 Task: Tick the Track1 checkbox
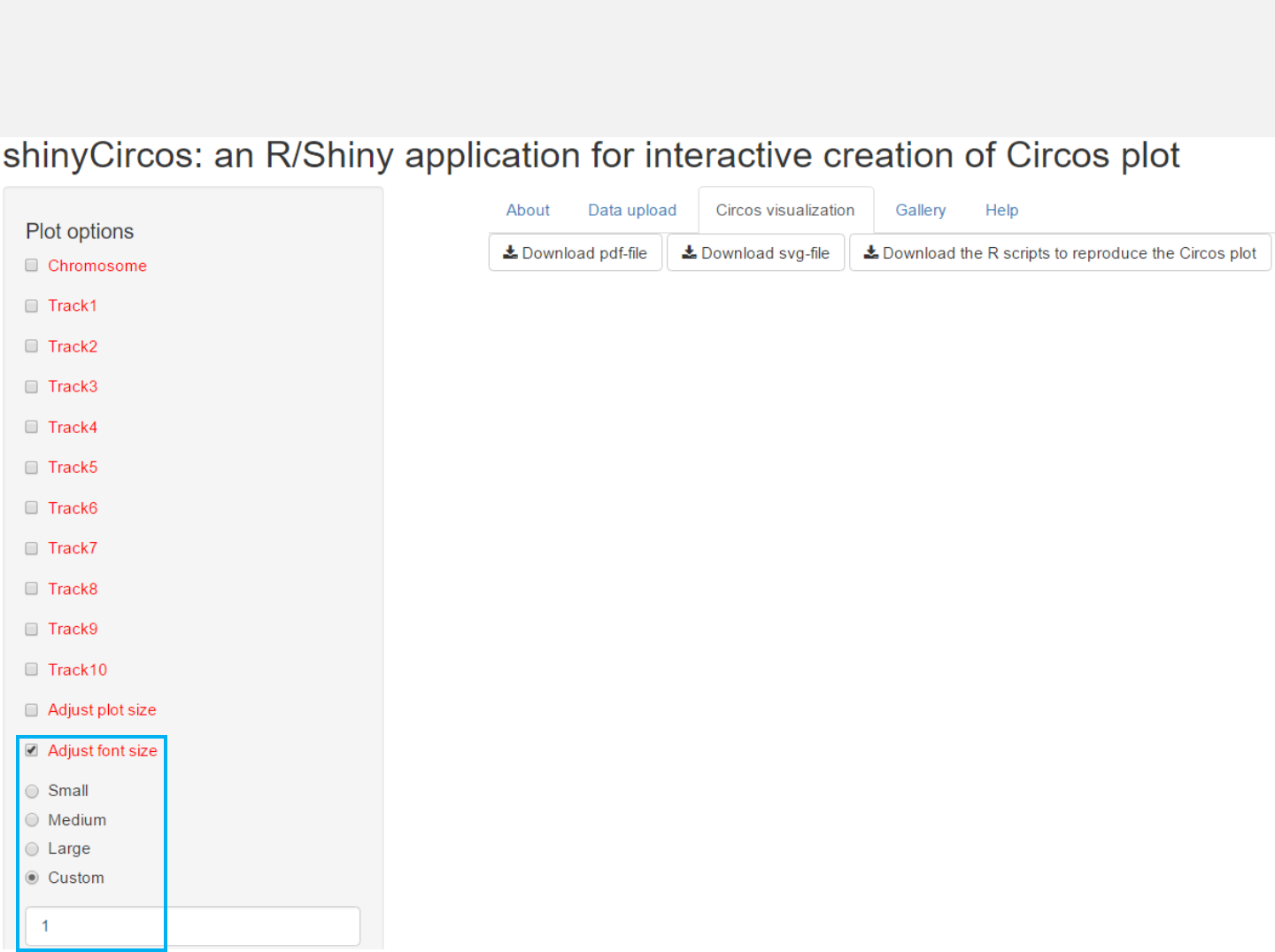coord(32,306)
